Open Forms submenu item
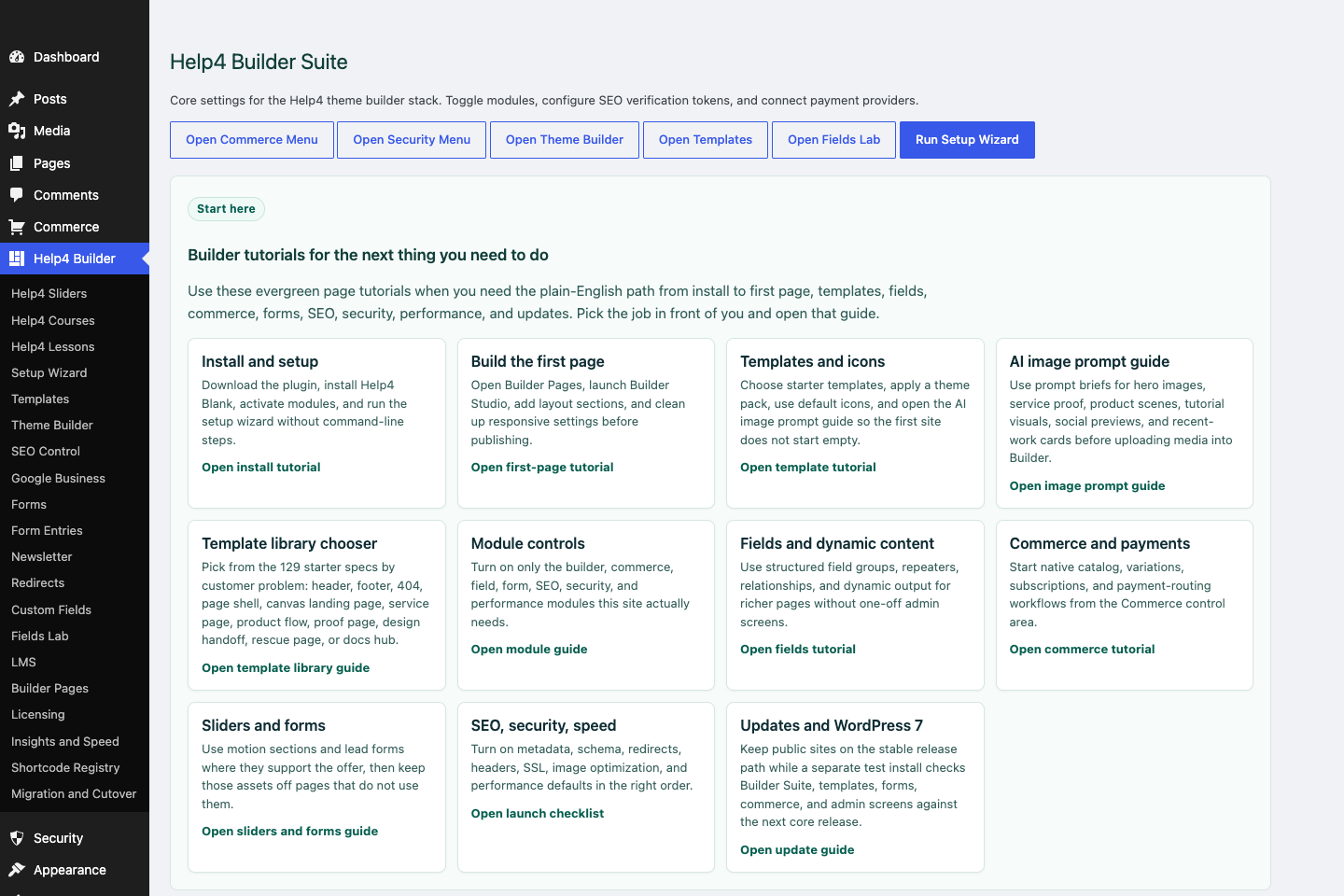The height and width of the screenshot is (896, 1344). point(29,504)
